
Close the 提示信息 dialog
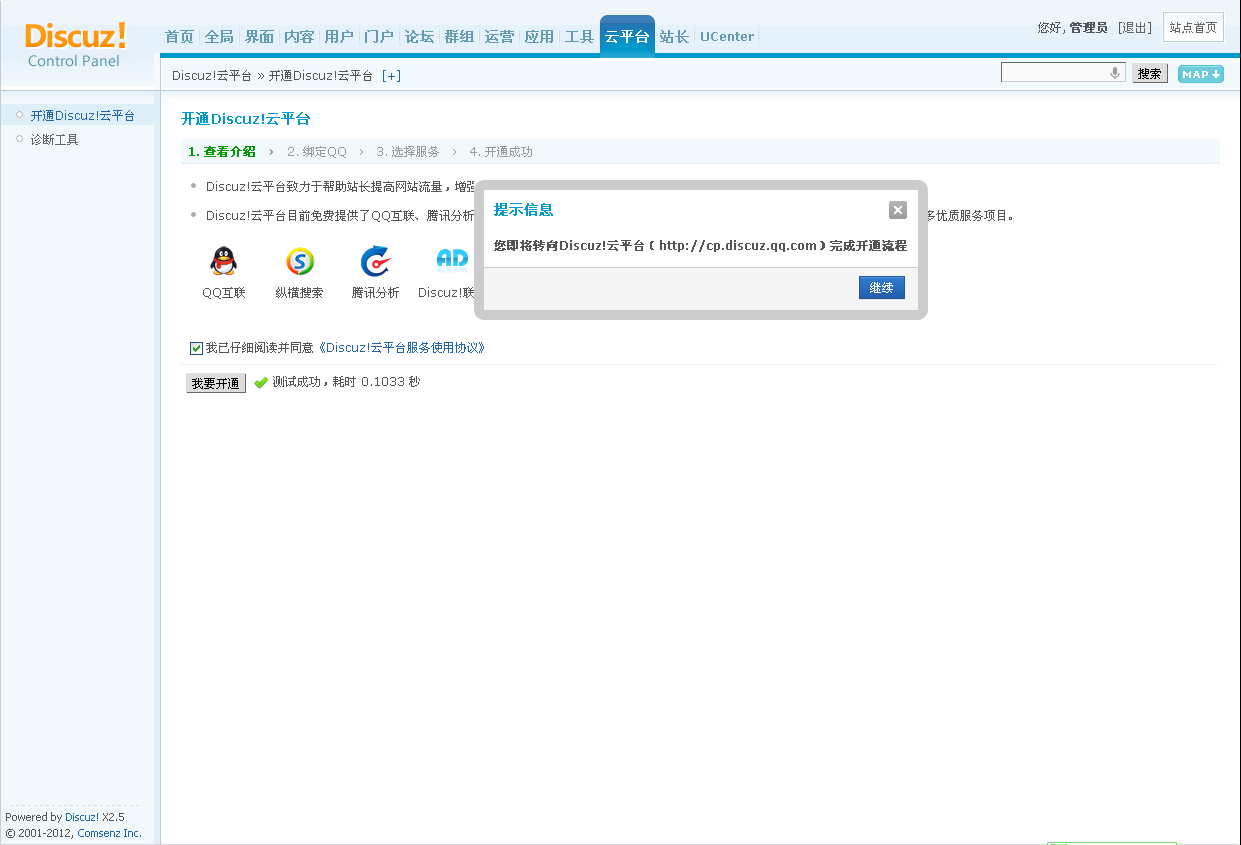(898, 210)
